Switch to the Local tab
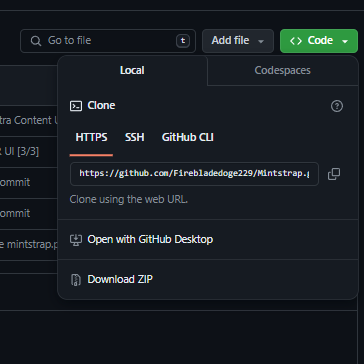The image size is (364, 364). (132, 70)
